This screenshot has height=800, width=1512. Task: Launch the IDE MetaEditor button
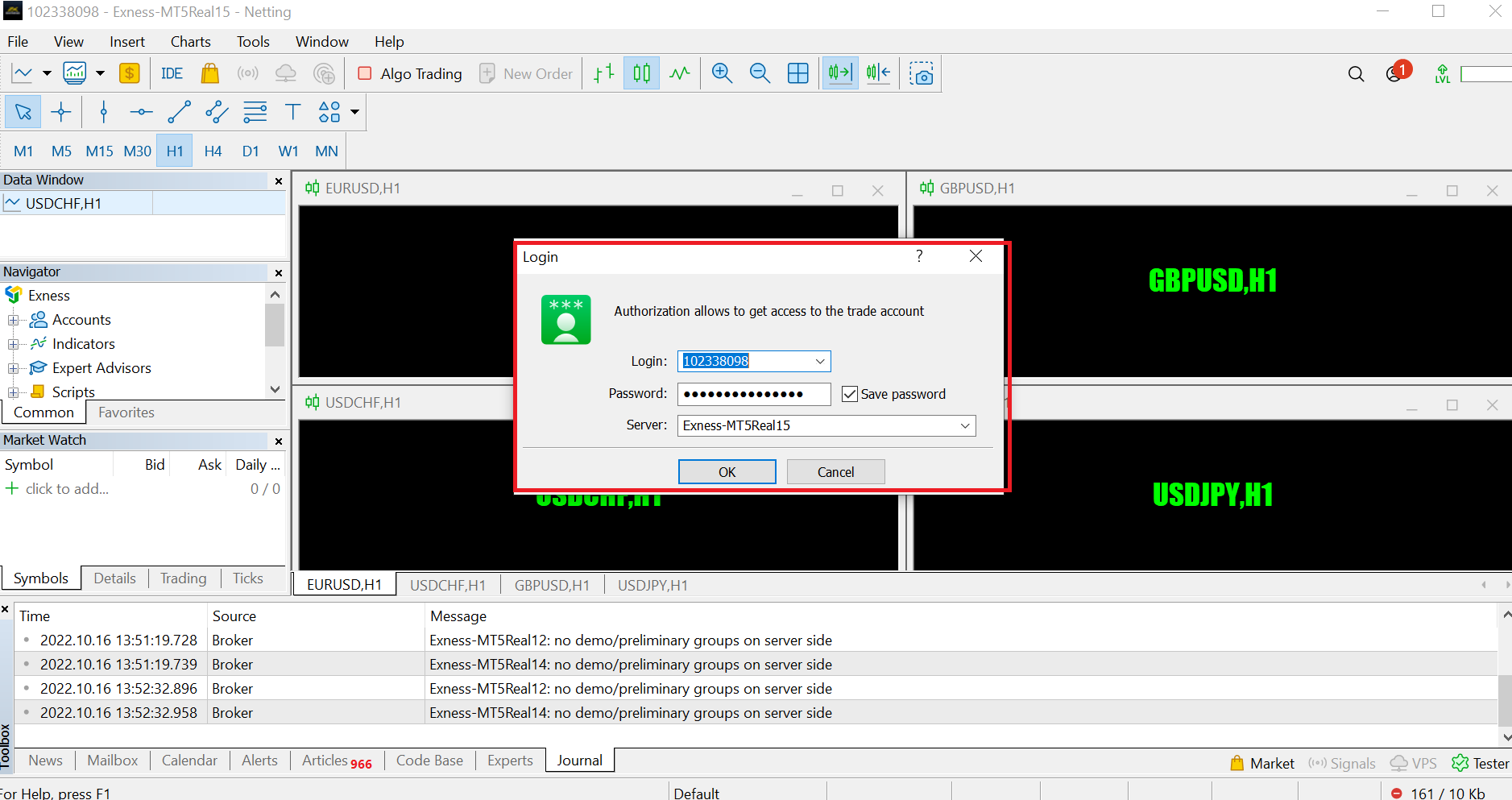click(x=172, y=73)
